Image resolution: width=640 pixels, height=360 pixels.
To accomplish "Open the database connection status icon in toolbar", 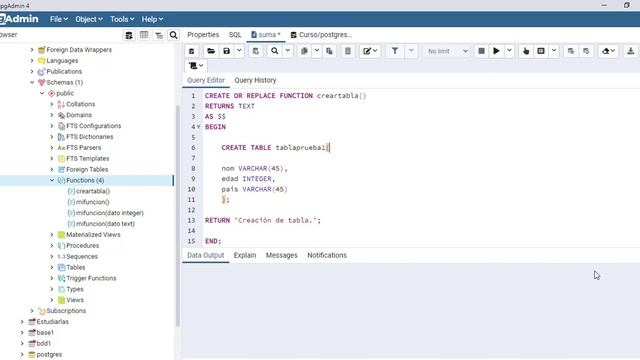I will pyautogui.click(x=191, y=51).
